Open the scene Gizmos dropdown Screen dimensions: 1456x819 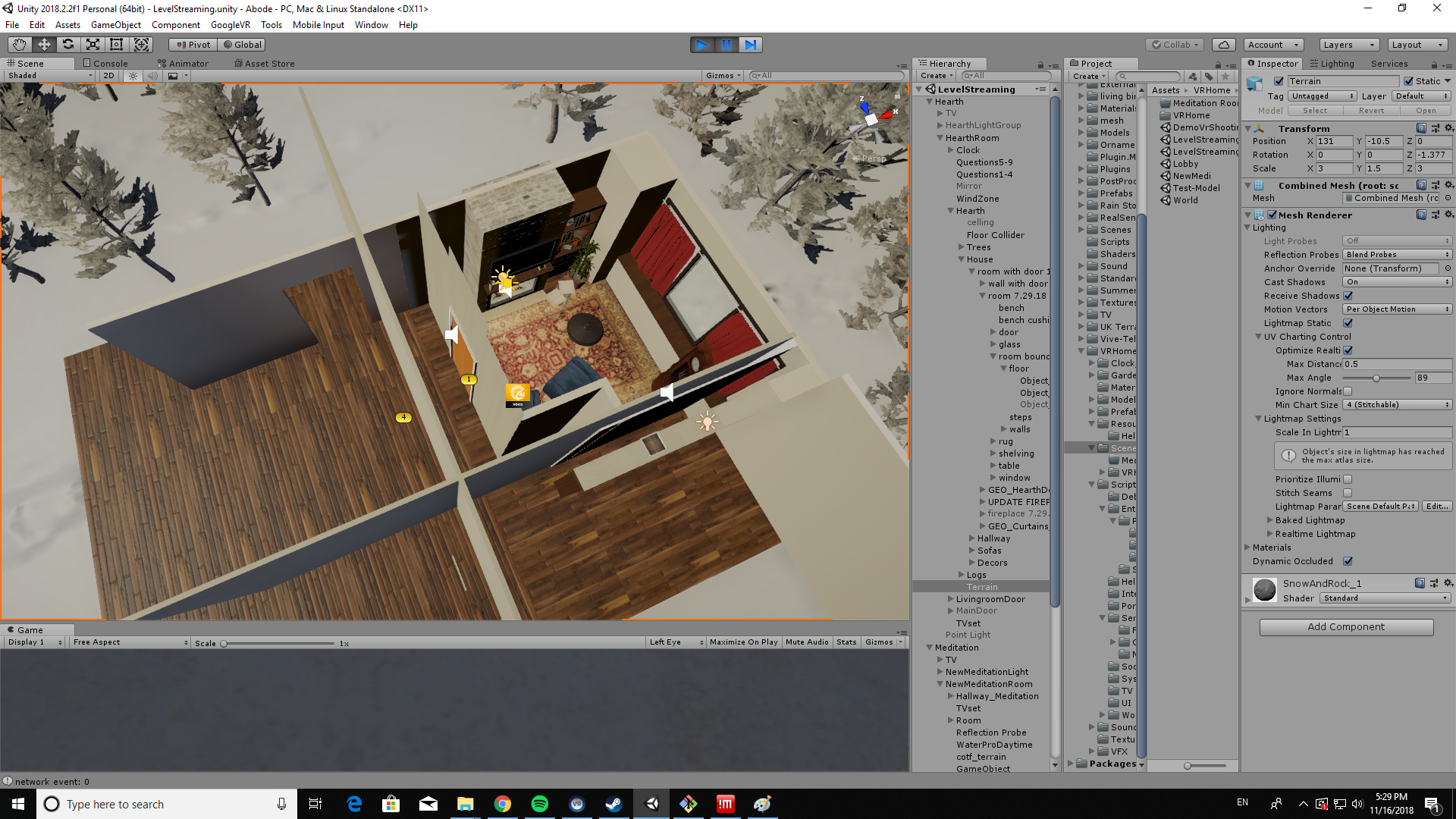coord(723,76)
